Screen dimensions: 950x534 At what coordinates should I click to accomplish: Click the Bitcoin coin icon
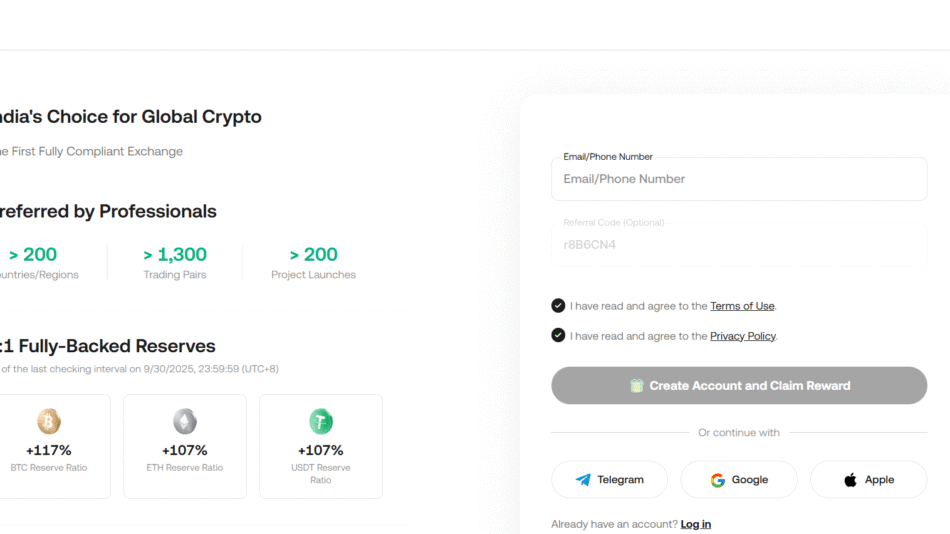[49, 421]
